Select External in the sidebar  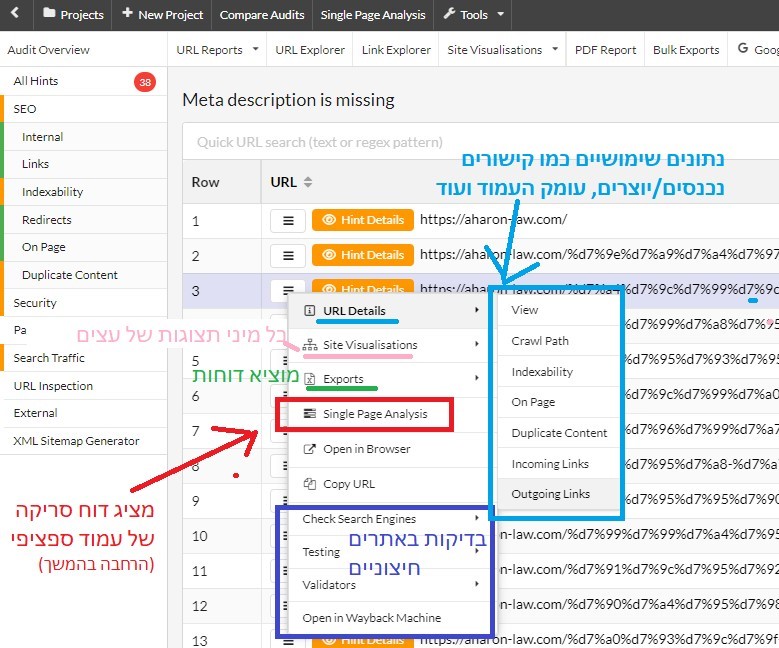(84, 413)
